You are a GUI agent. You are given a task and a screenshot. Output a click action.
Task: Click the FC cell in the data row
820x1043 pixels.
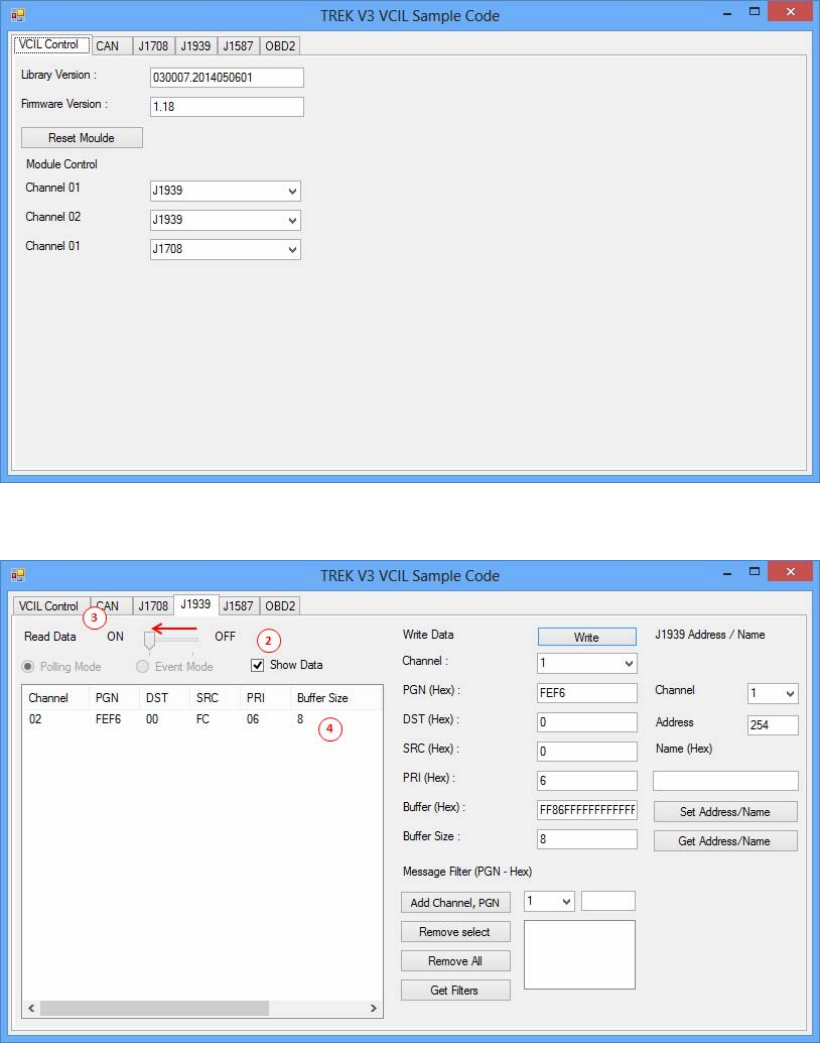pyautogui.click(x=202, y=719)
